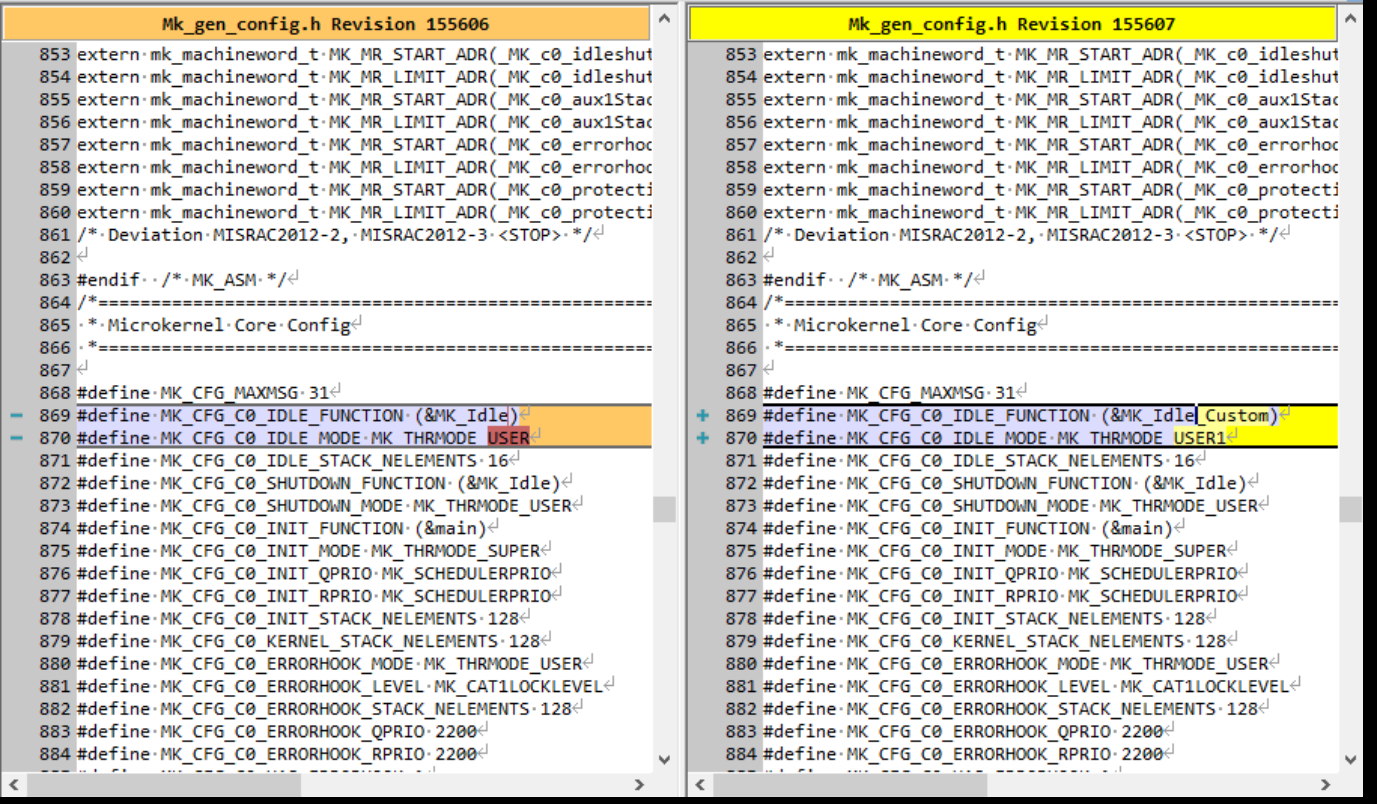Image resolution: width=1377 pixels, height=804 pixels.
Task: Click "MK_CFG_C0_ERRORHOOK_QPRIO 2200" in left pane
Action: [x=319, y=731]
